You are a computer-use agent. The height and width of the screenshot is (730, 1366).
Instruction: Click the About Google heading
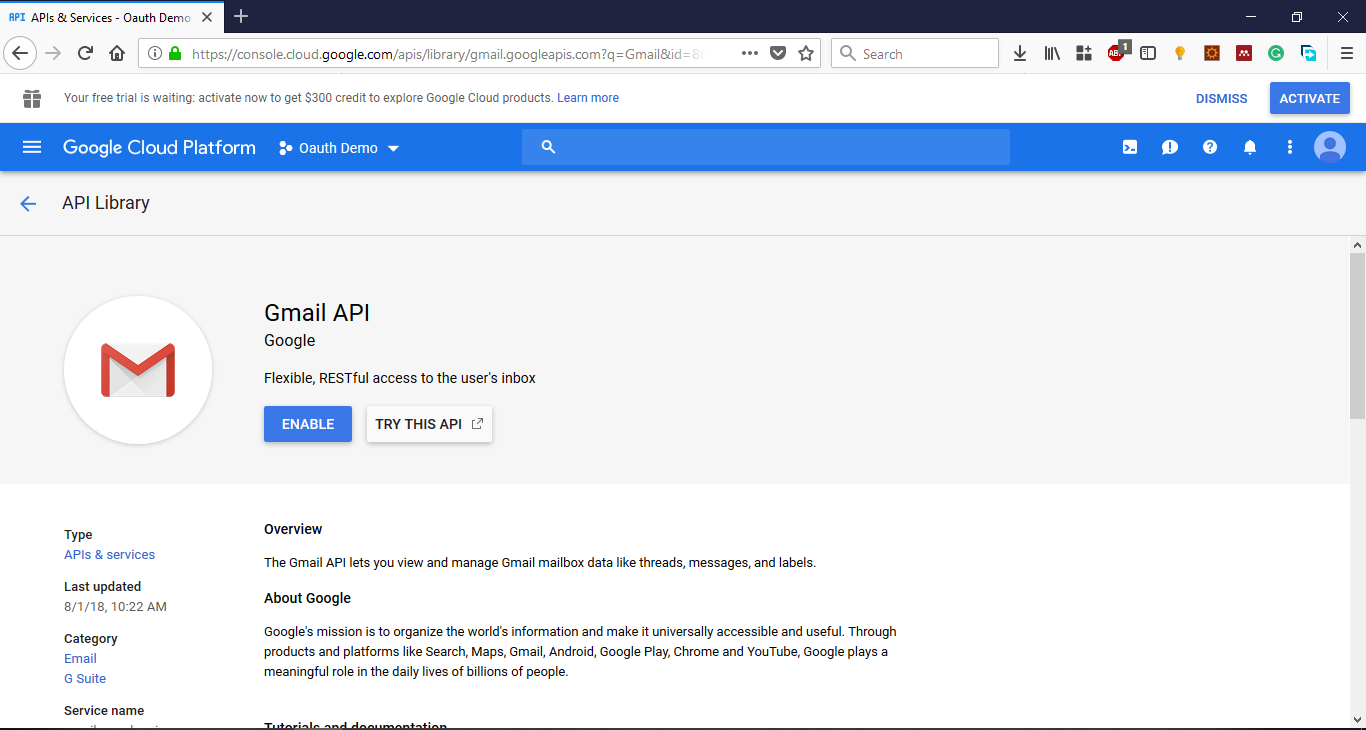307,598
